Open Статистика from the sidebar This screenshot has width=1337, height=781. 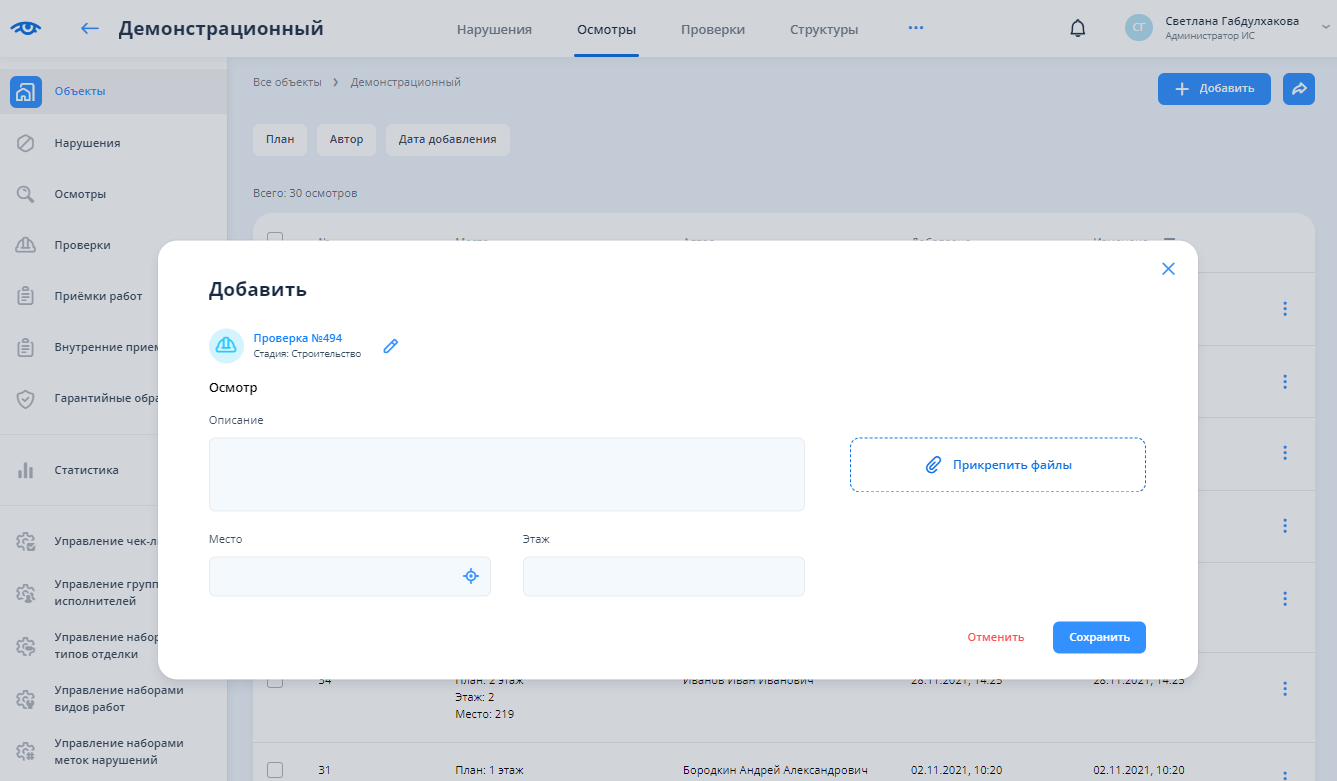click(86, 470)
